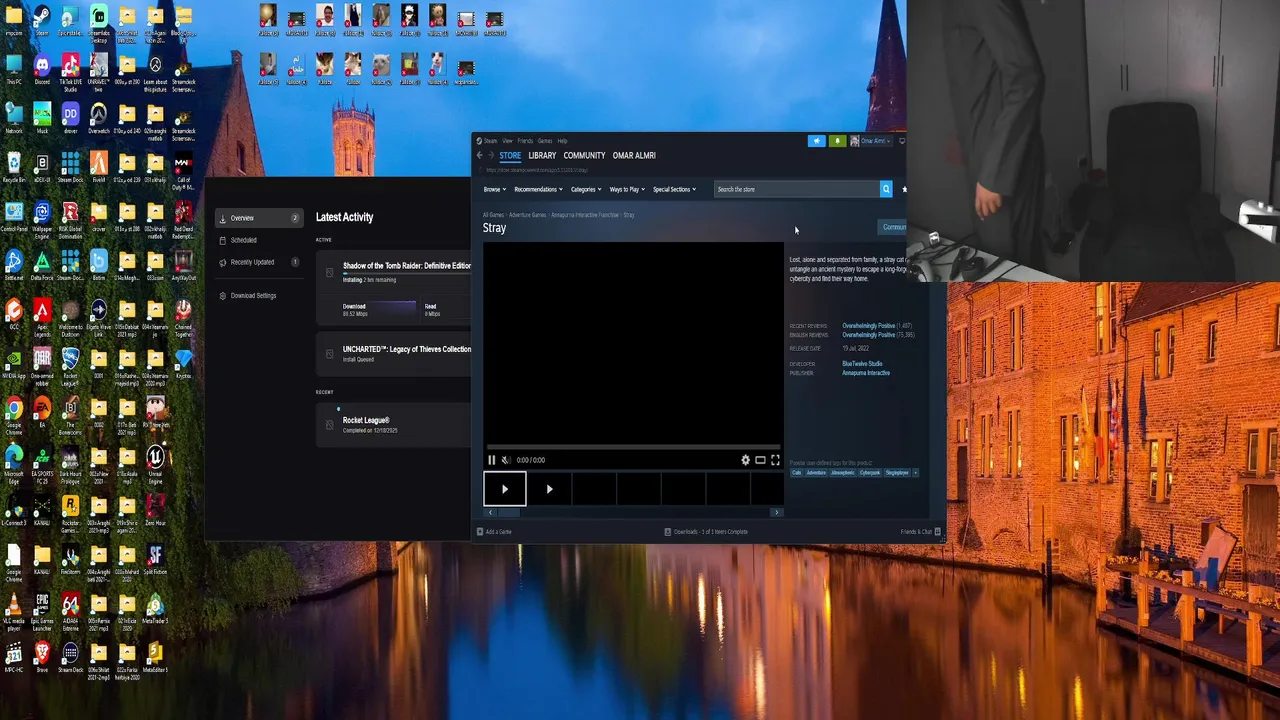Expand the Ways to Play dropdown

(627, 189)
